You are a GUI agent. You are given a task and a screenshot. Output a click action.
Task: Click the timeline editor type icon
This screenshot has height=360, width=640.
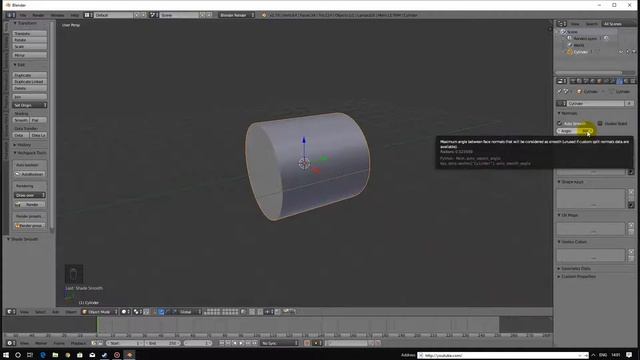[x=10, y=343]
